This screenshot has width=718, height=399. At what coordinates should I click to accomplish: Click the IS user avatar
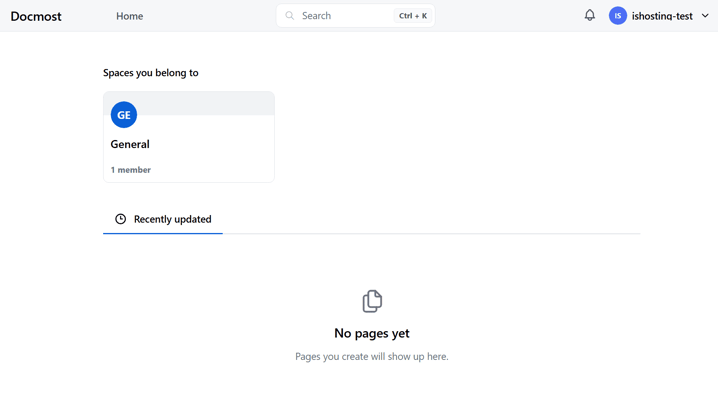(618, 16)
